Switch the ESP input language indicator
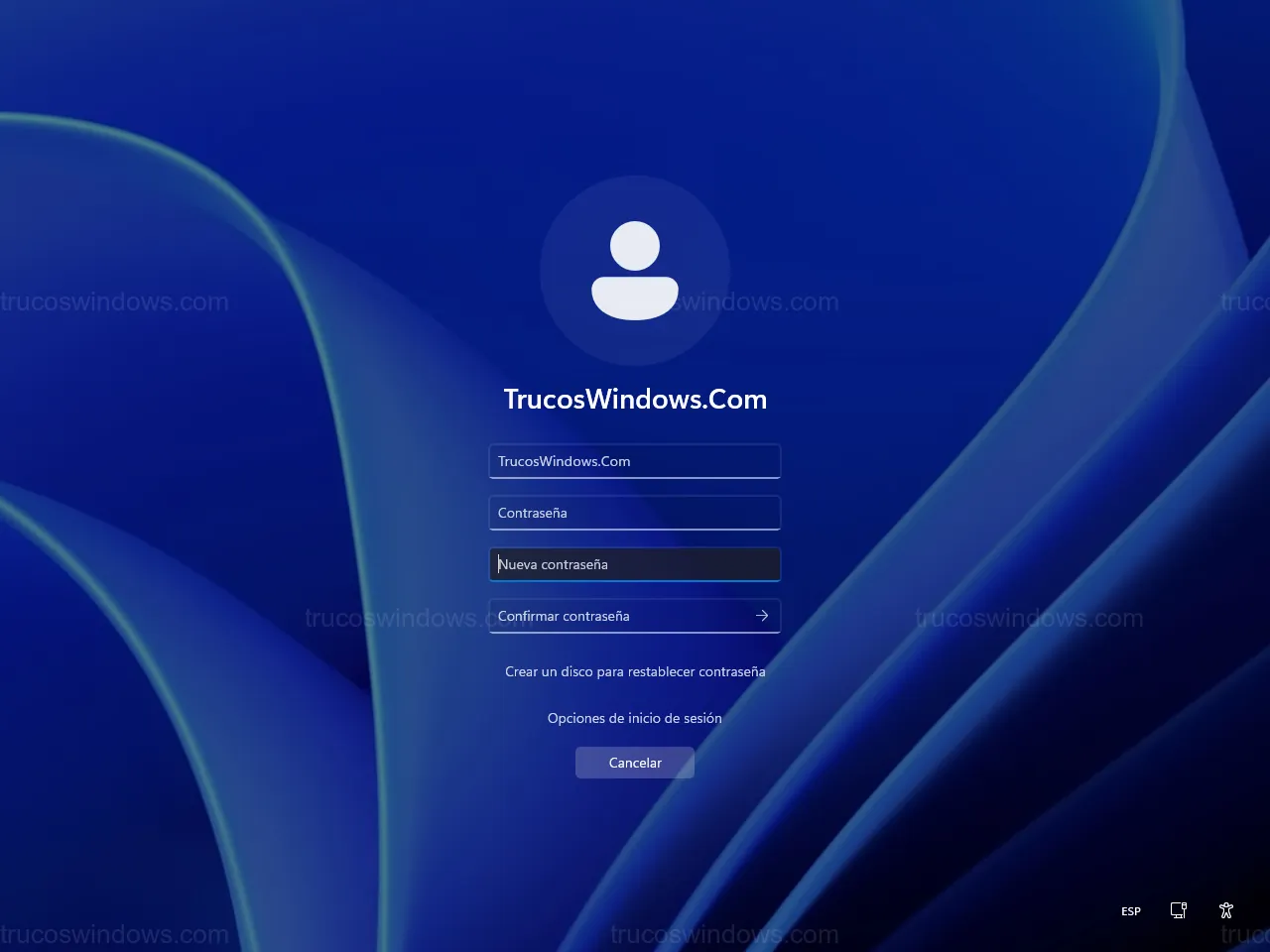Screen dimensions: 1270x952 [x=1131, y=911]
